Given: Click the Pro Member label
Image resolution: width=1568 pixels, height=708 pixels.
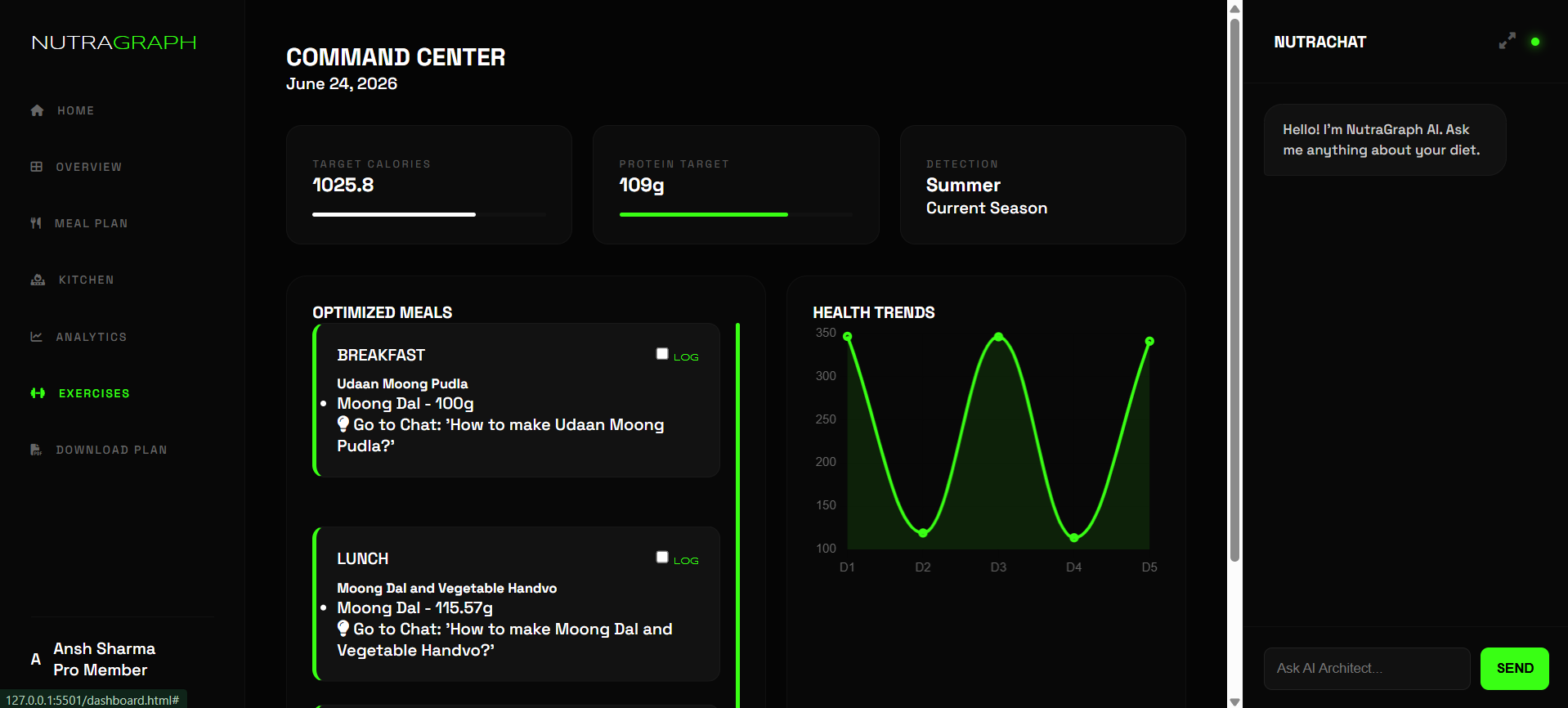Looking at the screenshot, I should 100,670.
